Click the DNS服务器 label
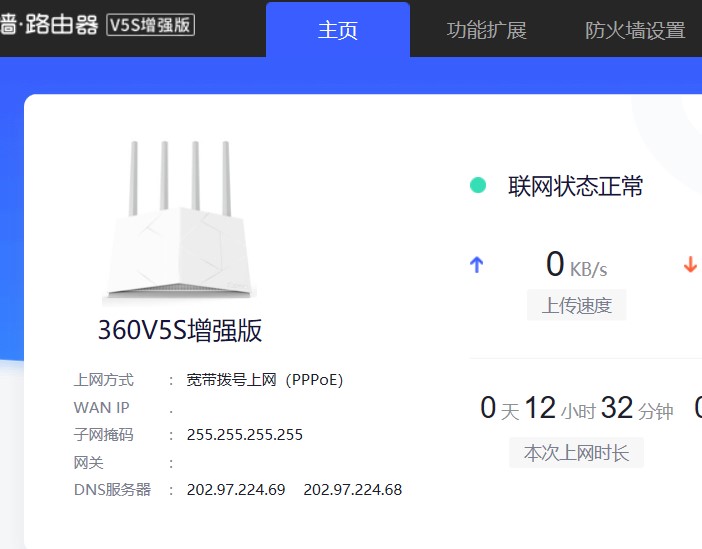This screenshot has height=549, width=702. [112, 489]
